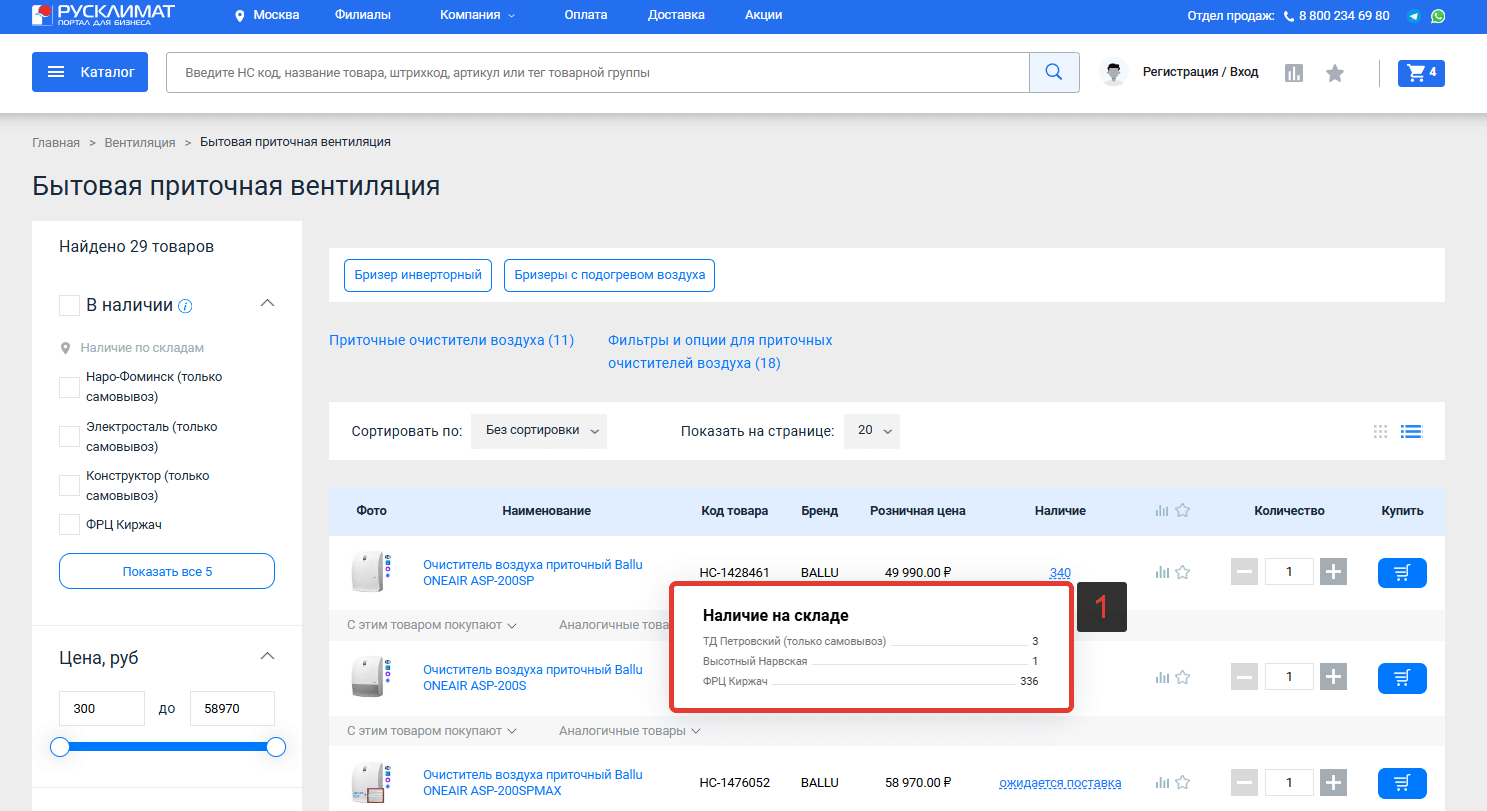The width and height of the screenshot is (1487, 811).
Task: Open the Telegram contact icon
Action: (1414, 16)
